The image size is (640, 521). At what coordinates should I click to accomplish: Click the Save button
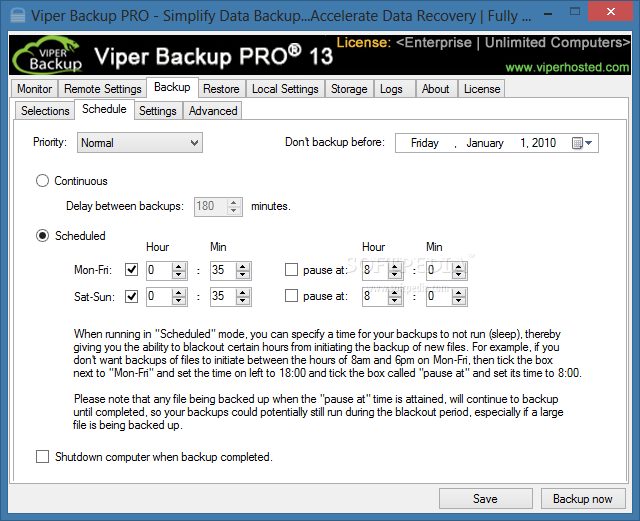(x=485, y=499)
